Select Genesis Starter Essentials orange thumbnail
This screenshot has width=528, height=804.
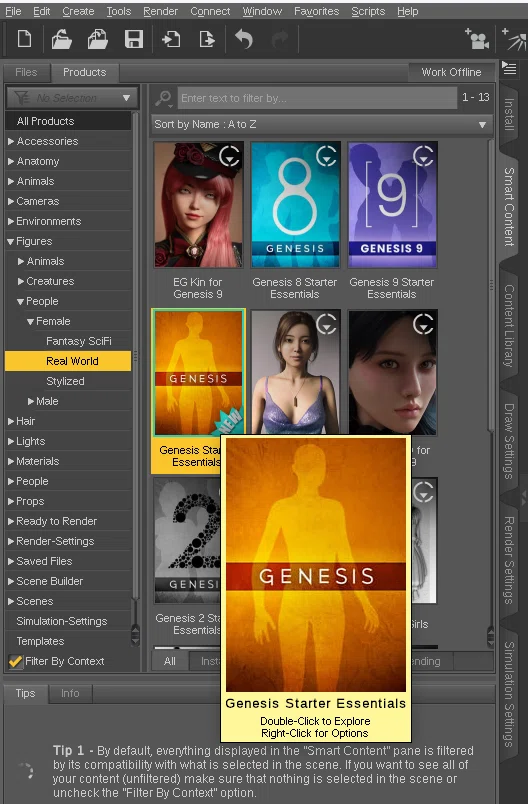[198, 373]
